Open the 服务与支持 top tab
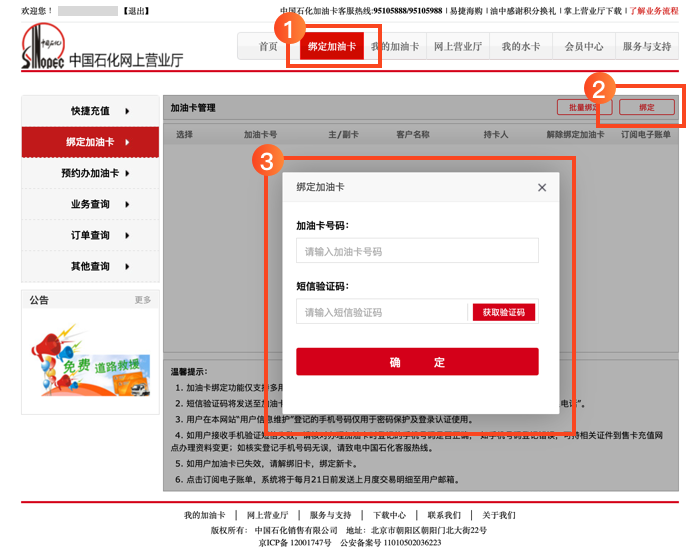Viewport: 700px width, 556px height. pos(647,47)
